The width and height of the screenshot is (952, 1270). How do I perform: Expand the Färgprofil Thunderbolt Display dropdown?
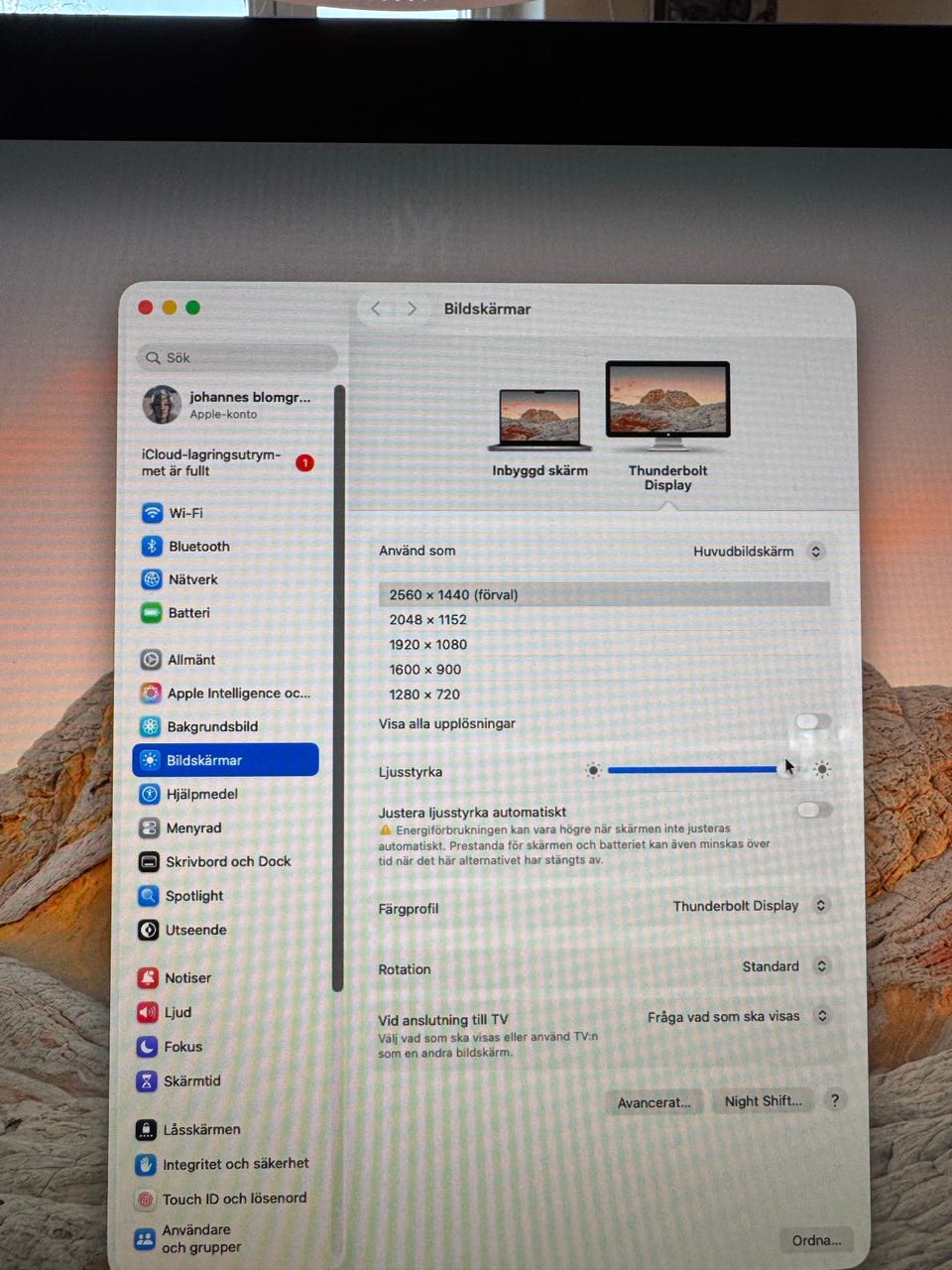pos(750,906)
